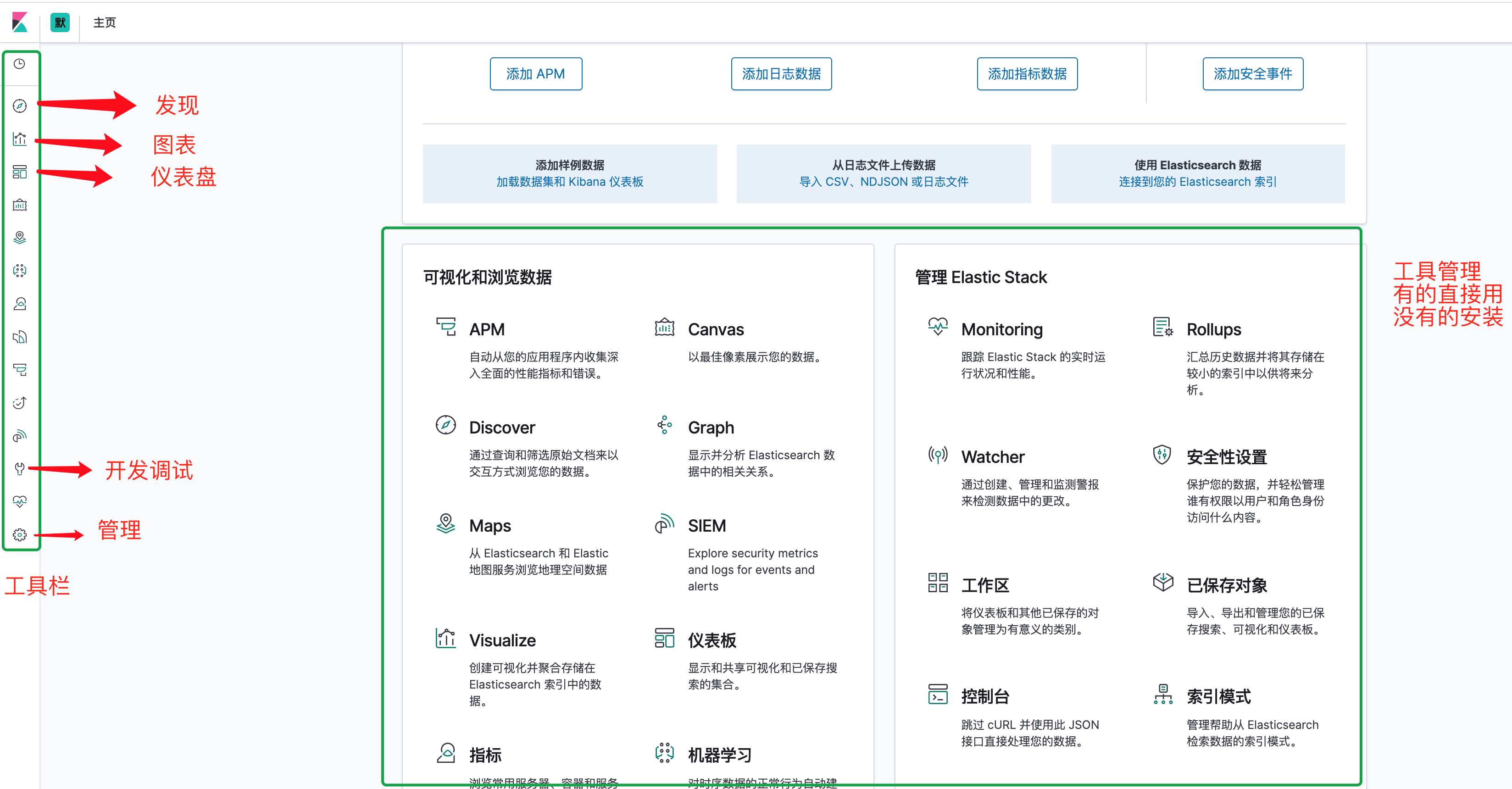
Task: Click the 添加日志数据 button
Action: (x=781, y=74)
